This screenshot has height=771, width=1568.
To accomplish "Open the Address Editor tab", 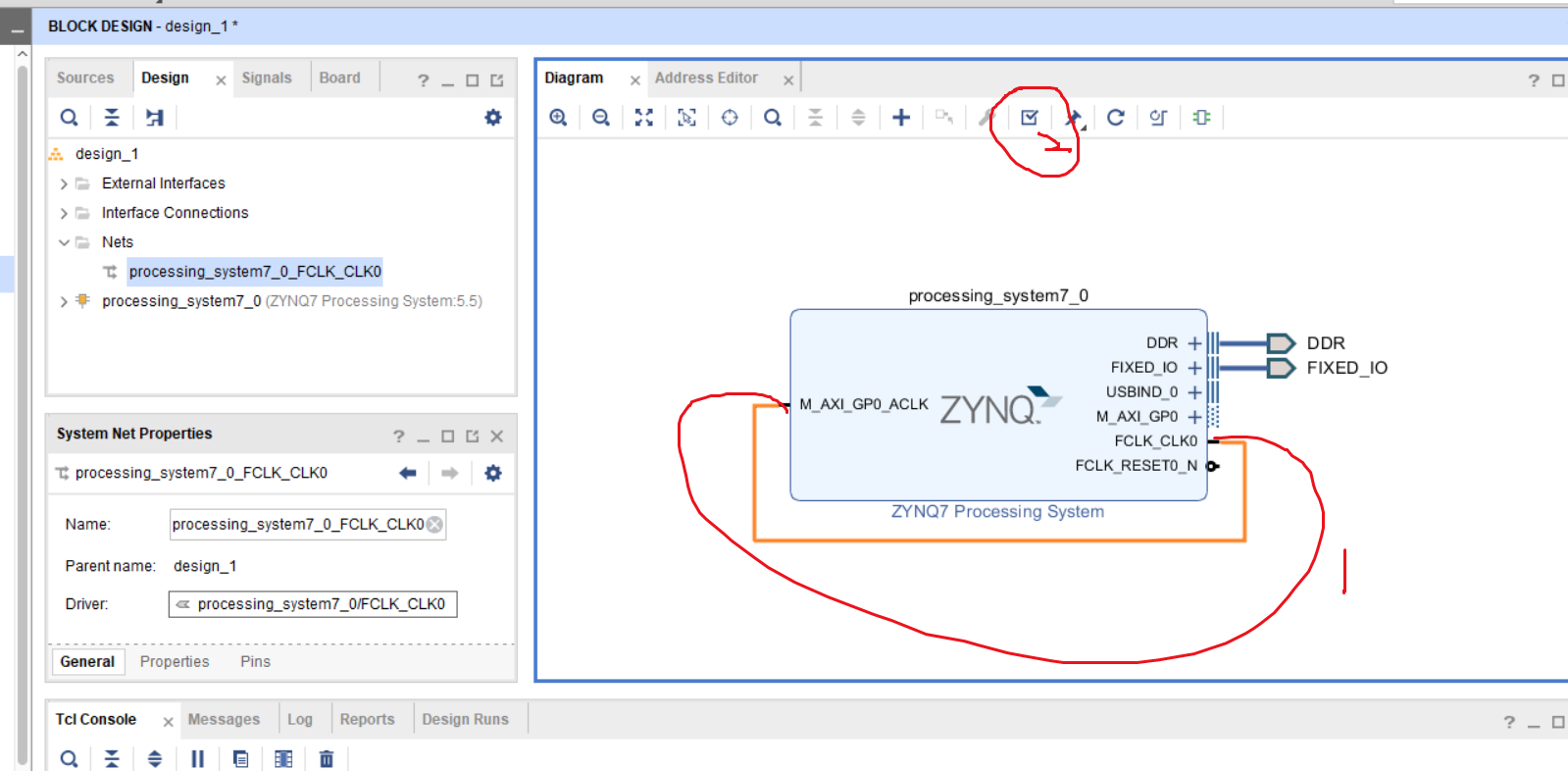I will 706,78.
